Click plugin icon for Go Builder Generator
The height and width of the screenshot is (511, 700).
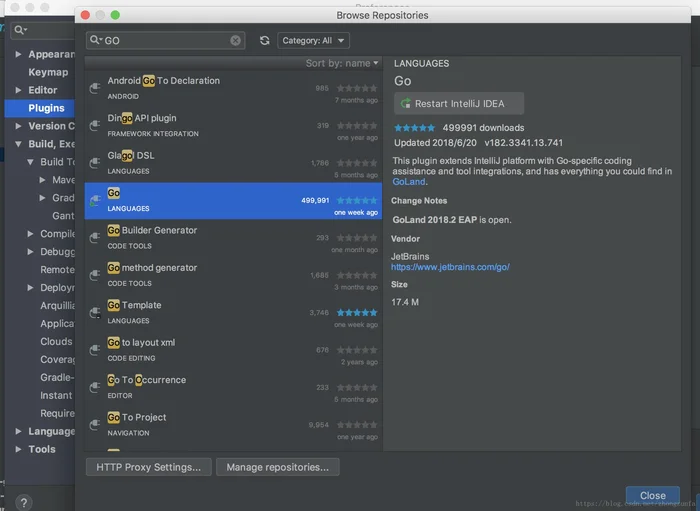click(95, 238)
